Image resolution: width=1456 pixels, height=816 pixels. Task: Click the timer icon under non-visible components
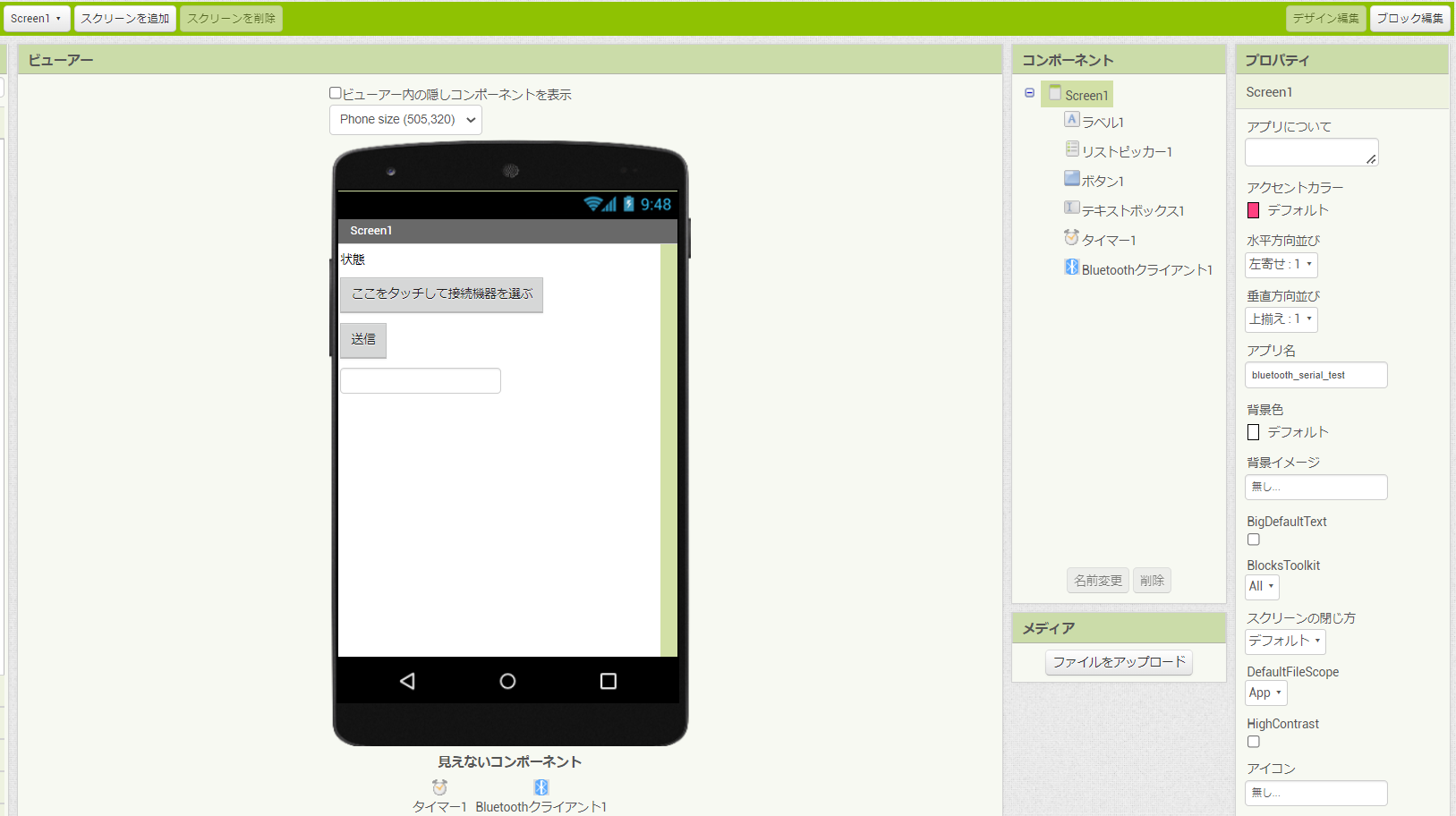click(439, 787)
